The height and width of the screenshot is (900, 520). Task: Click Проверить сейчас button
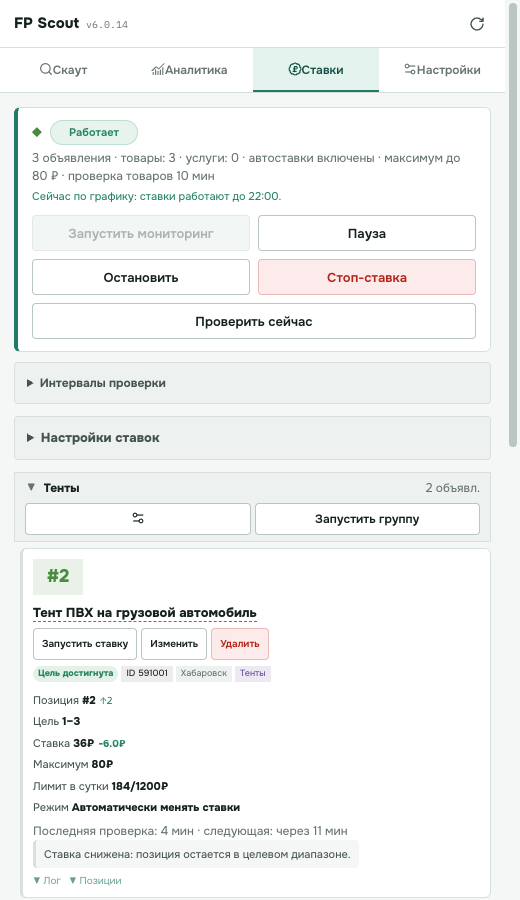click(x=254, y=321)
